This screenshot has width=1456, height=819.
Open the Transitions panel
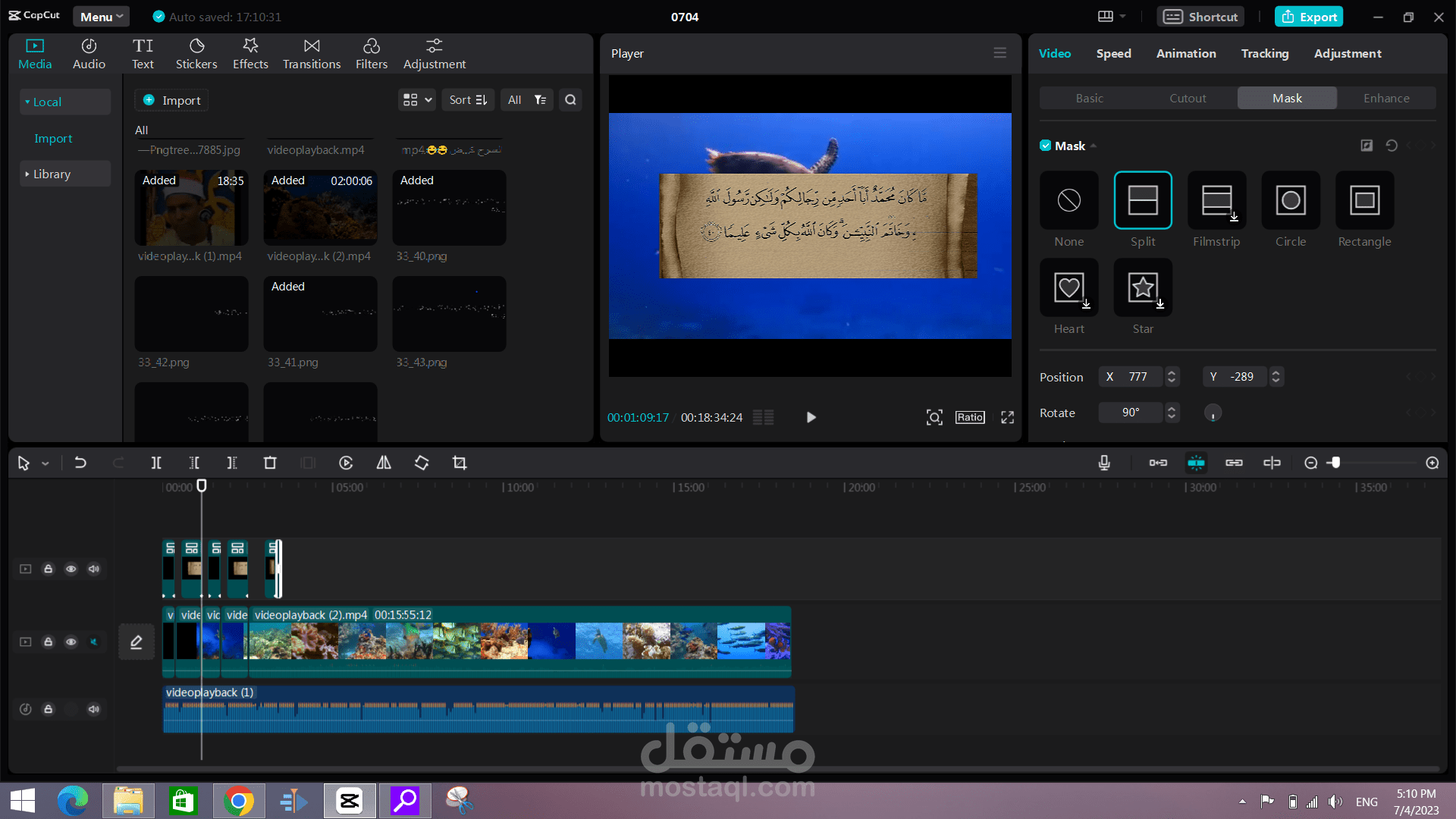(x=312, y=54)
